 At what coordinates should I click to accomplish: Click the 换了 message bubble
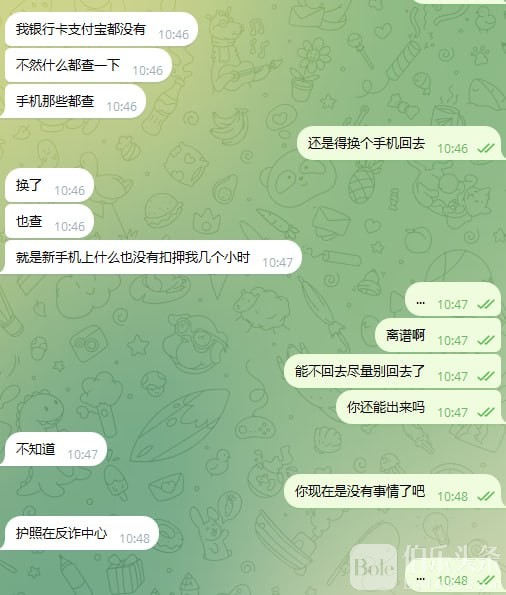49,185
